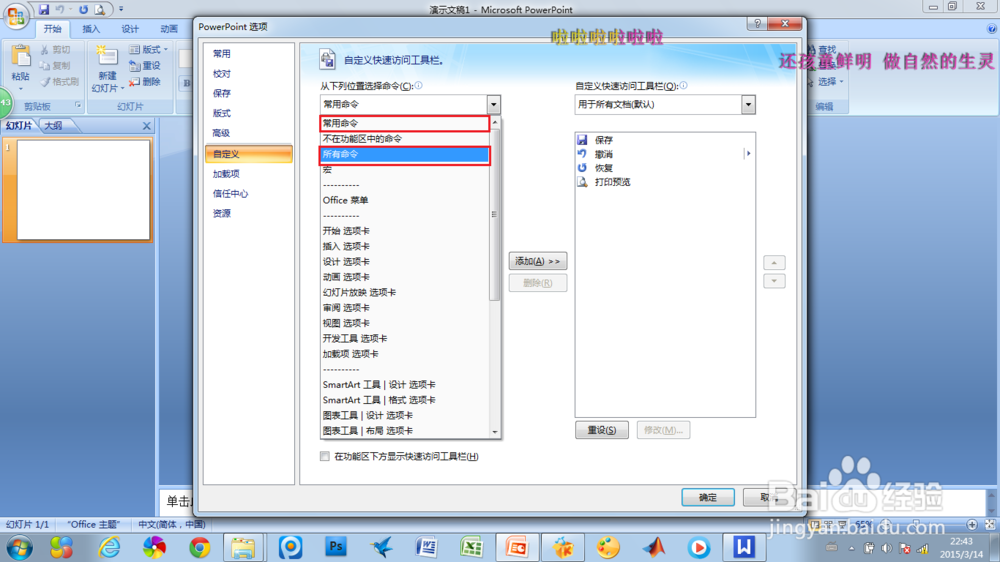Click volume speaker icon in system tray
Viewport: 1000px width, 562px height.
[886, 548]
